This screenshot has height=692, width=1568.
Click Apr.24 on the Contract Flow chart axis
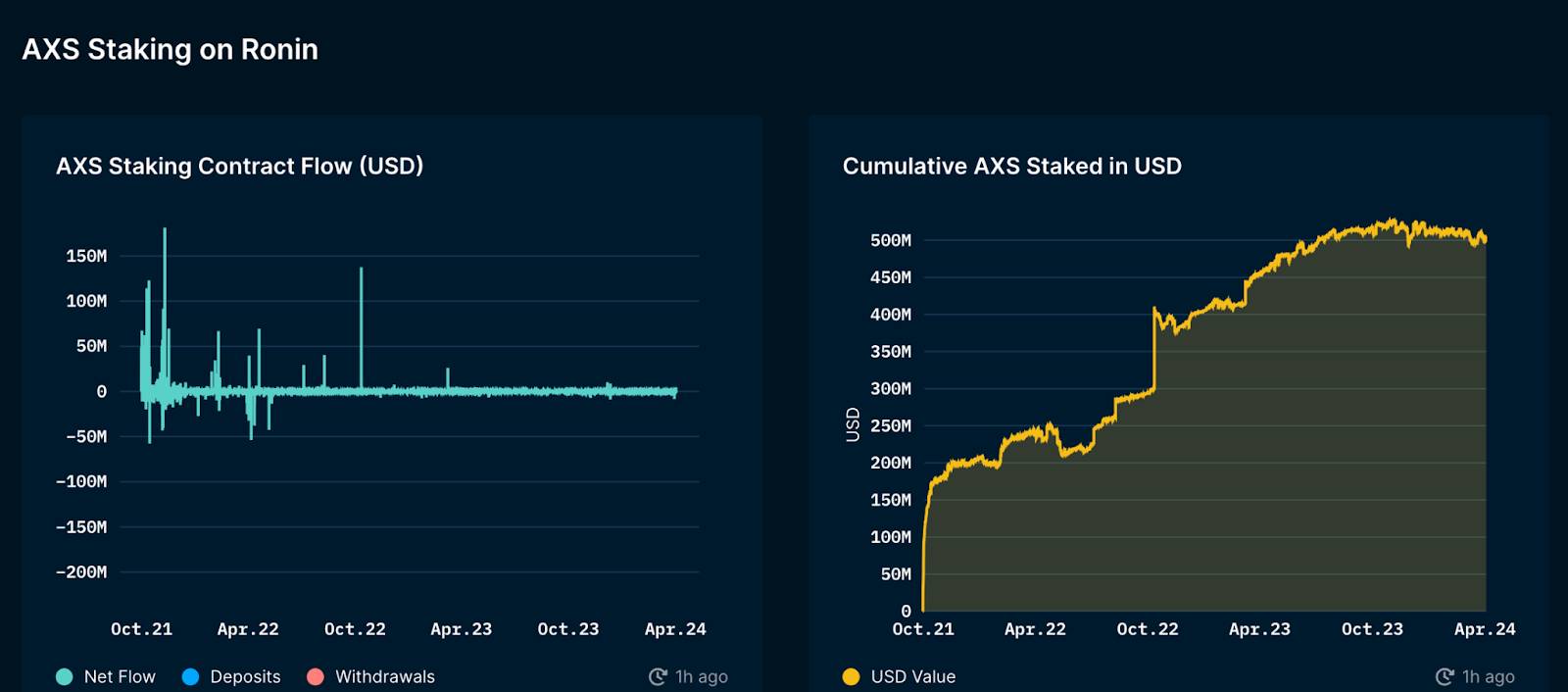(x=675, y=629)
